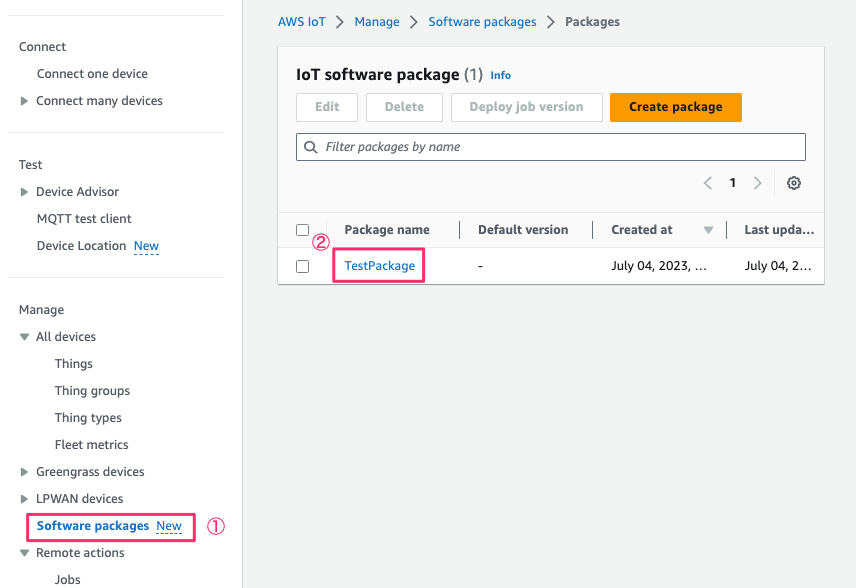Select page 1 in the pagination control
The image size is (856, 588).
click(732, 183)
